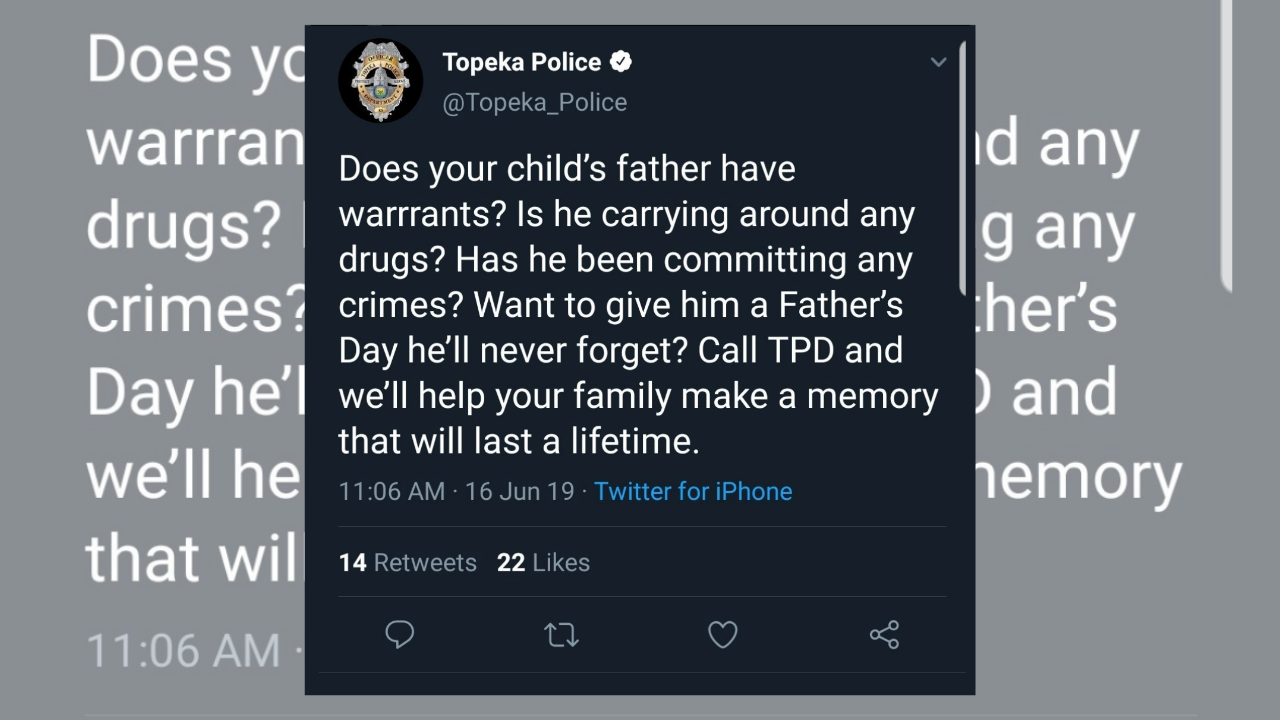Click the verified checkmark badge
This screenshot has height=720, width=1280.
[x=621, y=62]
